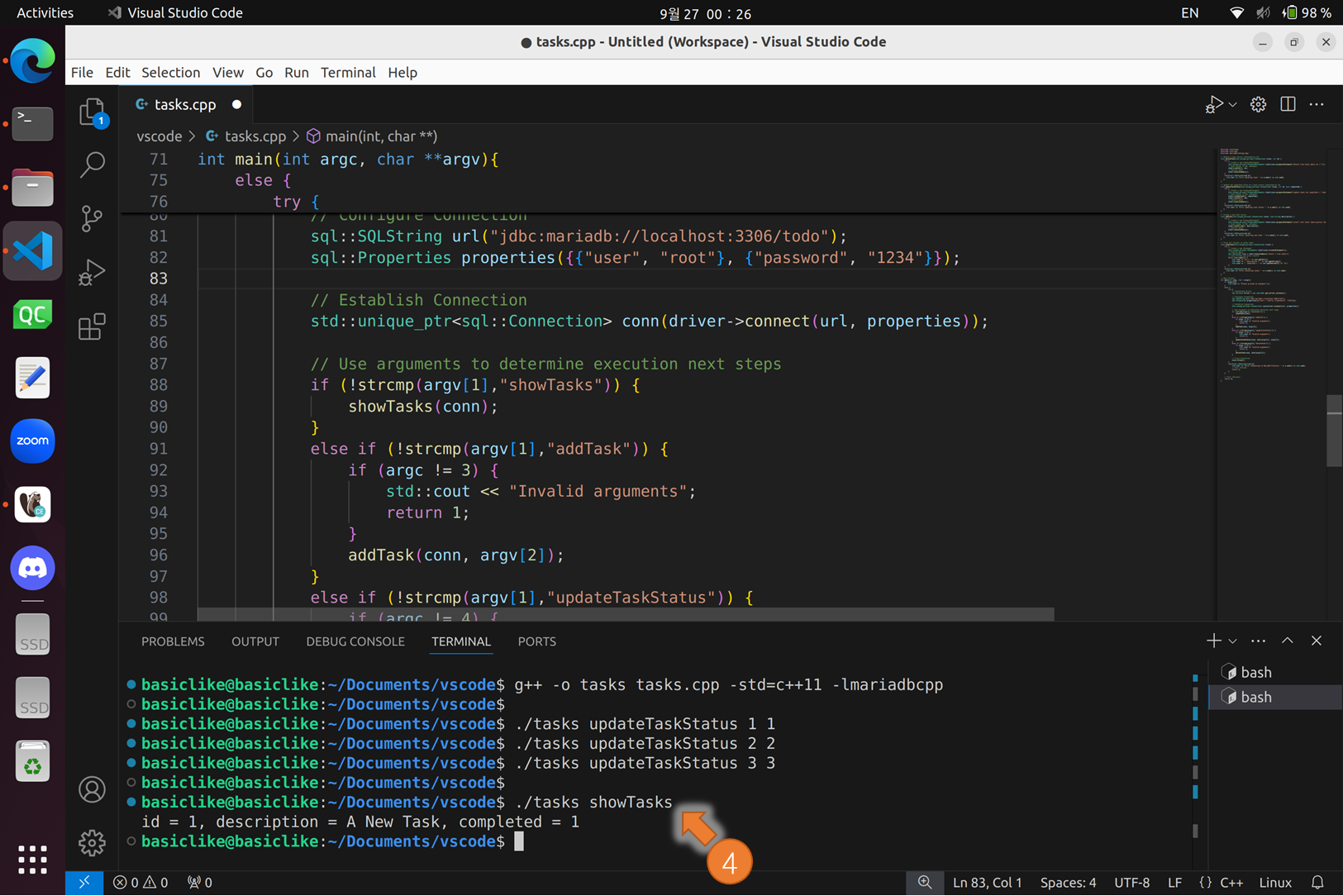The width and height of the screenshot is (1343, 896).
Task: Click vscode folder in breadcrumb
Action: (x=159, y=136)
